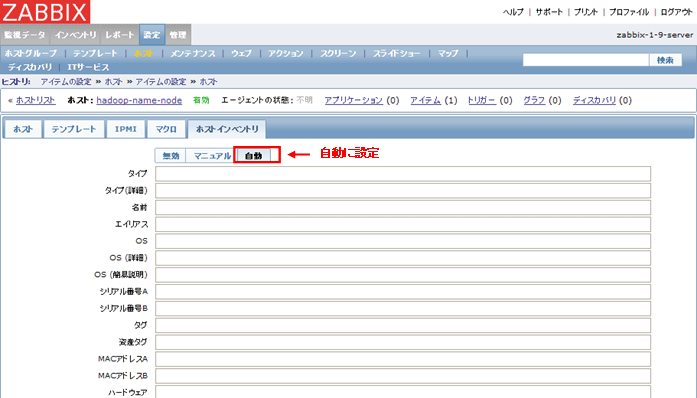
Task: Click ログアウト to sign out
Action: click(676, 12)
